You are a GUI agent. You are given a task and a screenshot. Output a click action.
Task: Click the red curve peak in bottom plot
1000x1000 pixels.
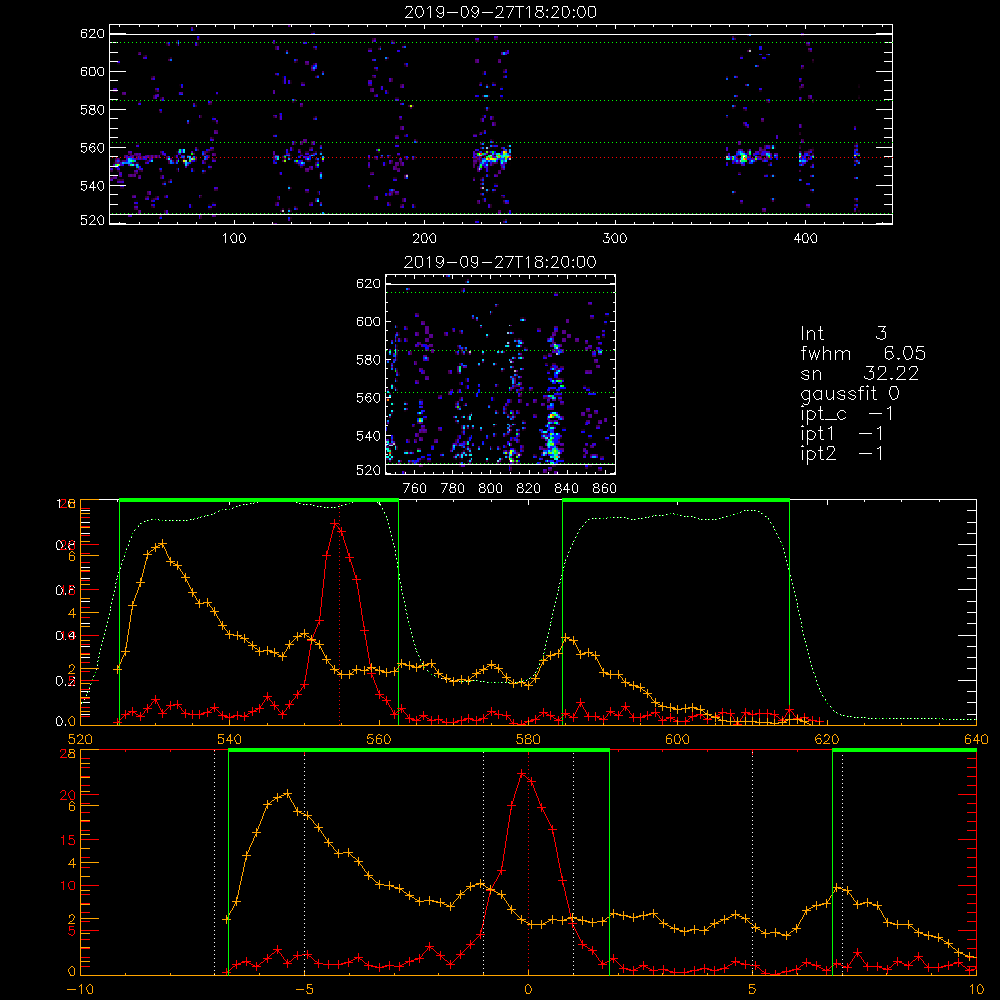522,774
